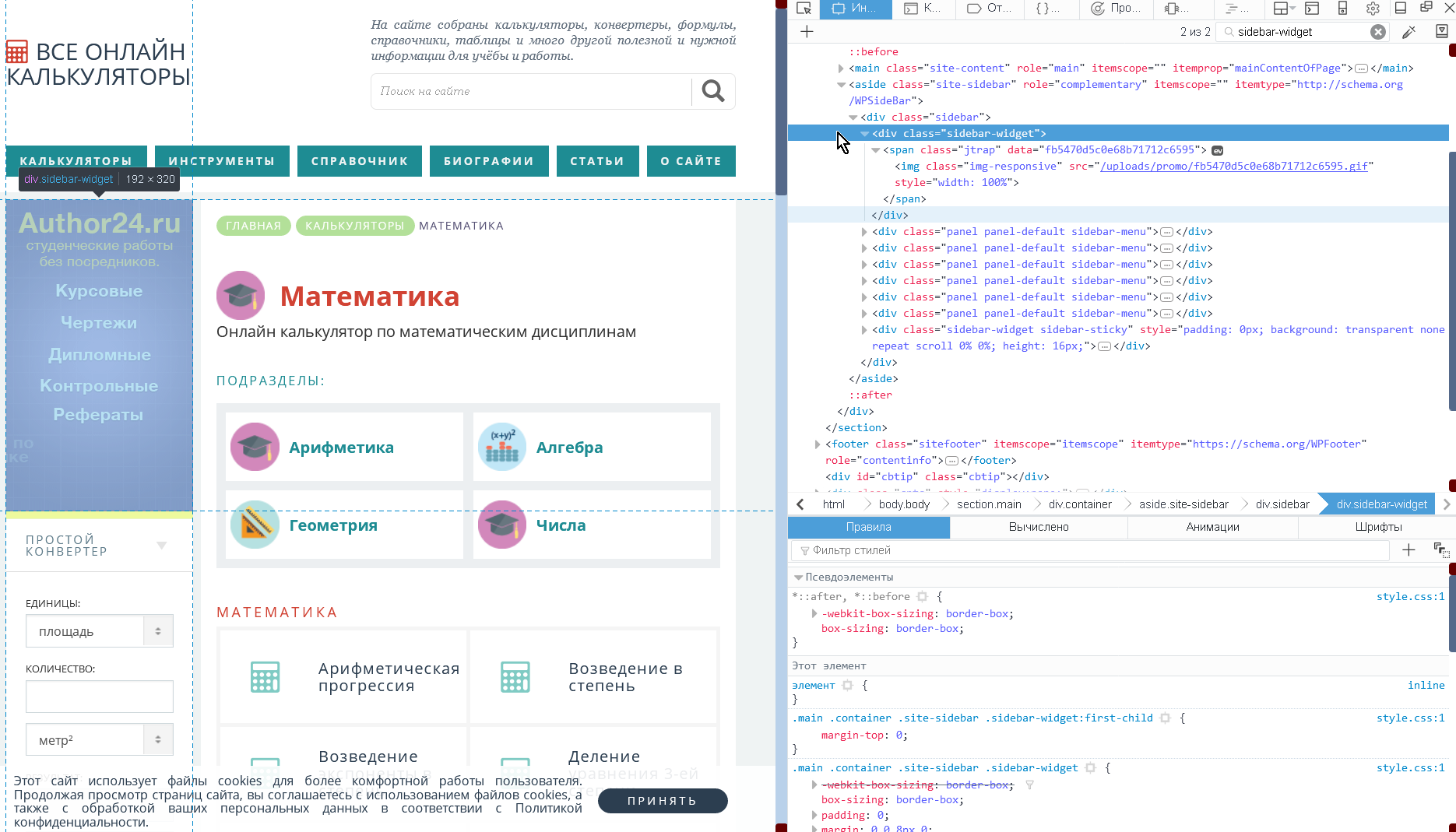Screen dimensions: 1456x832
Task: Collapse the Псевдоэлементы section
Action: click(797, 577)
